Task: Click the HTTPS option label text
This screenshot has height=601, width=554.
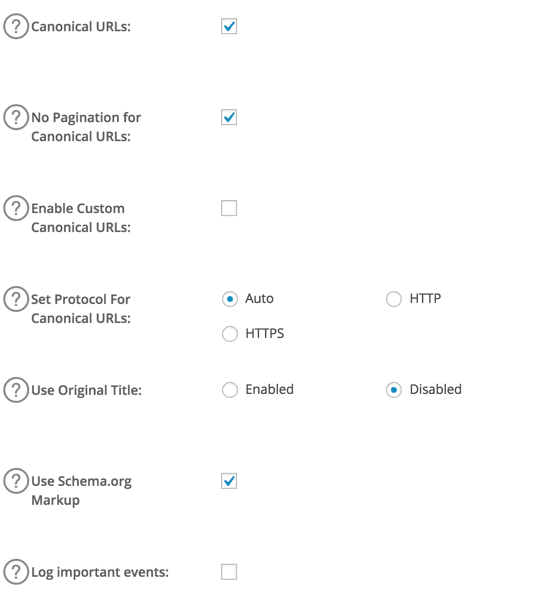Action: 265,333
